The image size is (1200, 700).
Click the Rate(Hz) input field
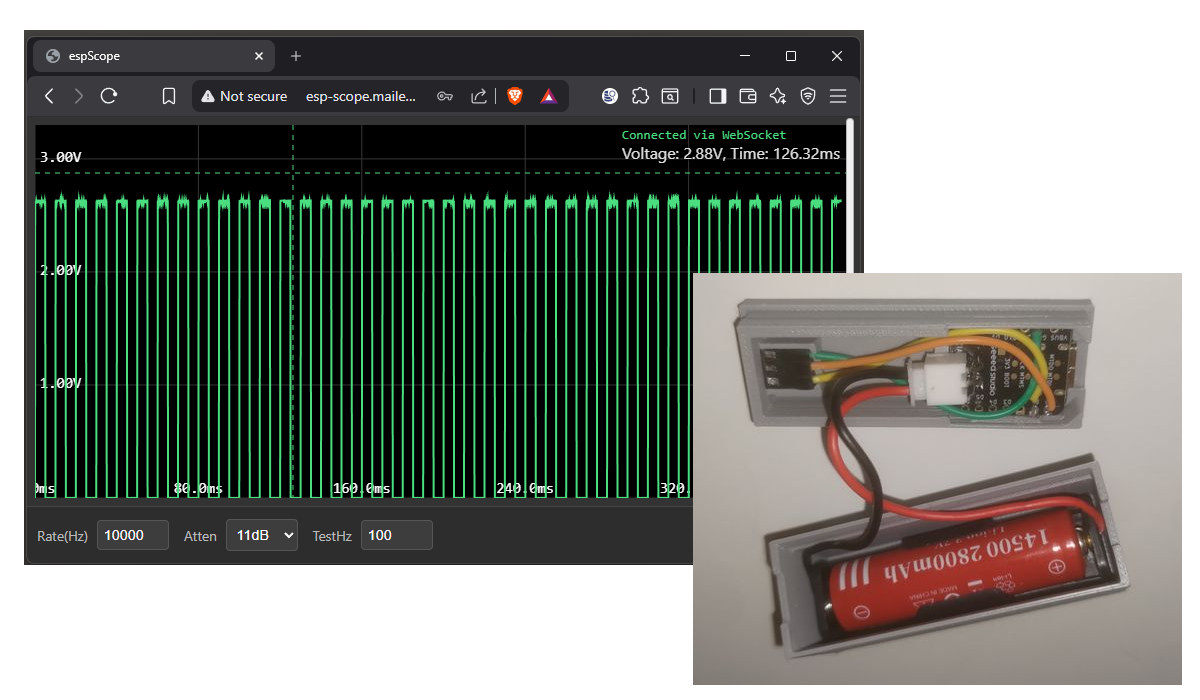pyautogui.click(x=133, y=535)
